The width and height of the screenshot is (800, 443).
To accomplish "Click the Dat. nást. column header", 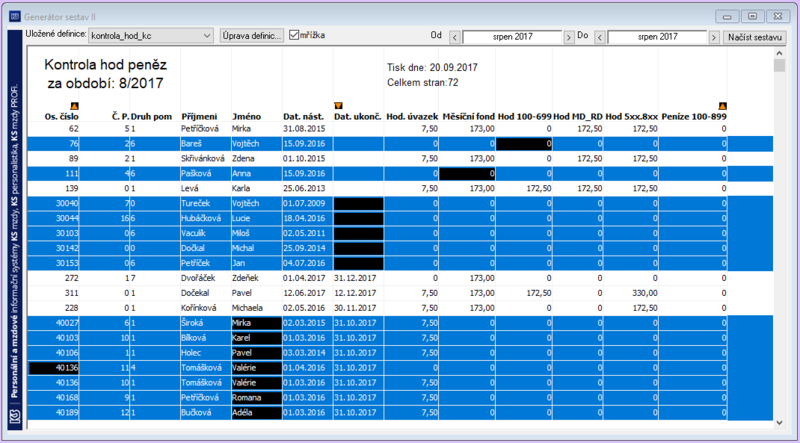I will [x=304, y=117].
